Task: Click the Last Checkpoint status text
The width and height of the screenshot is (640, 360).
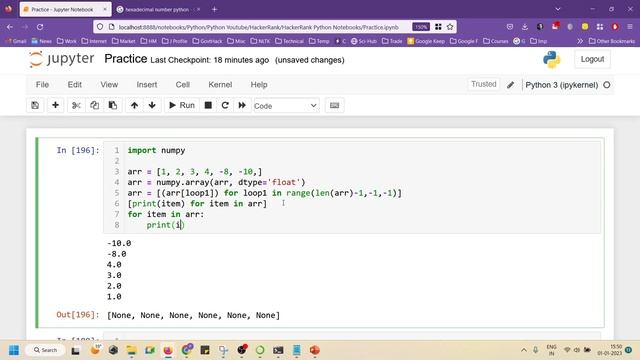Action: click(x=209, y=60)
